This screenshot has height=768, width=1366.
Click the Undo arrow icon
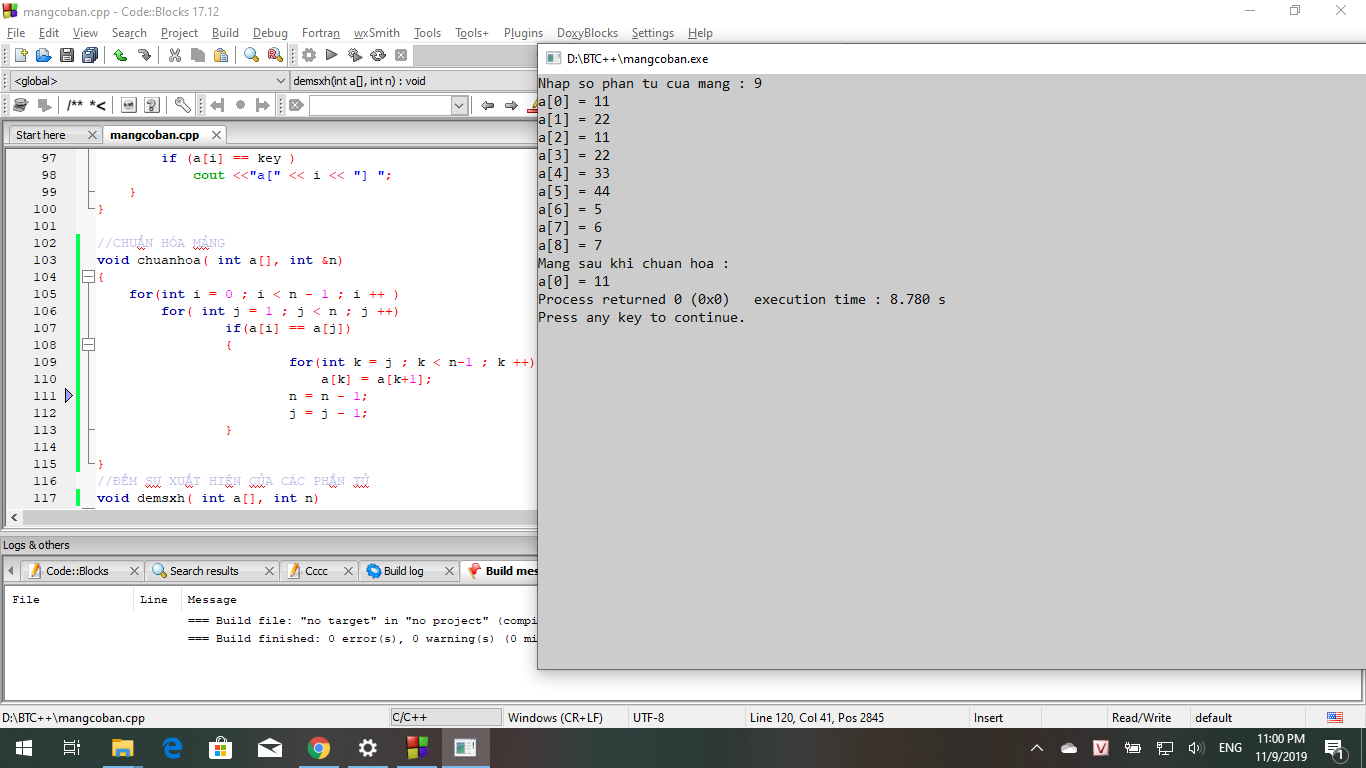coord(120,55)
